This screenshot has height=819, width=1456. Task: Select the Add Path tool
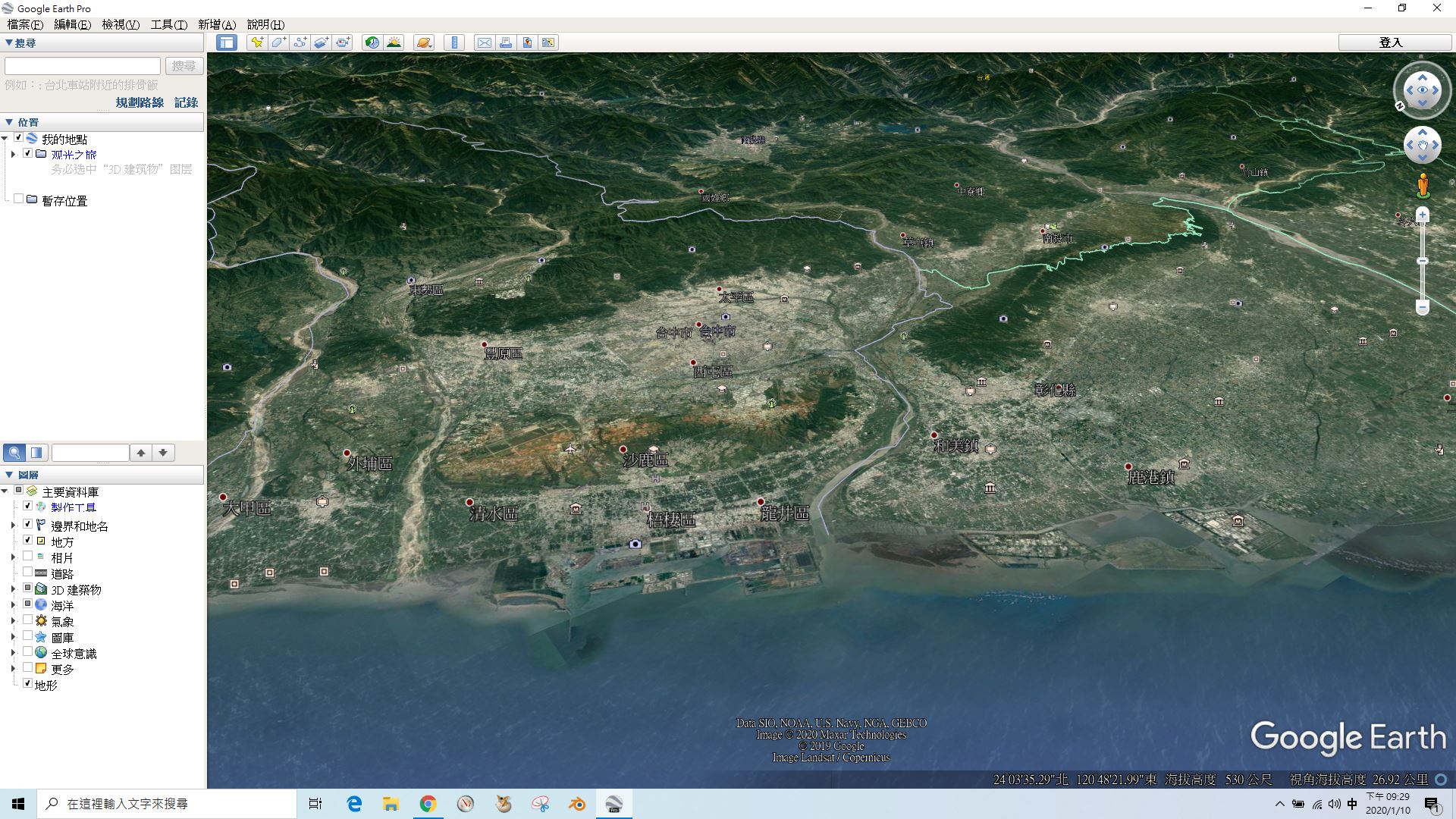tap(300, 42)
